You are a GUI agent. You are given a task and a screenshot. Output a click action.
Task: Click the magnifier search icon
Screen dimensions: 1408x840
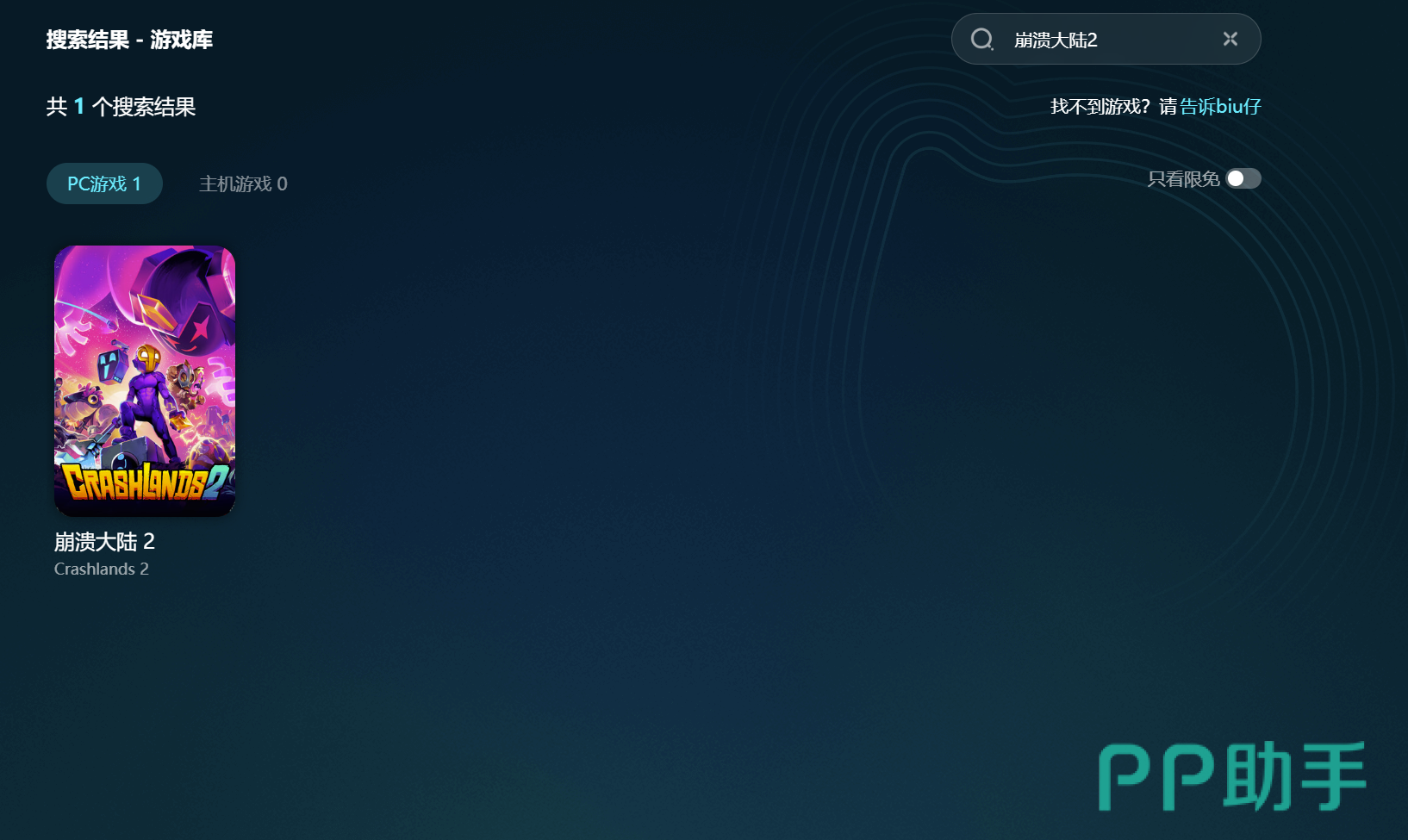click(981, 40)
